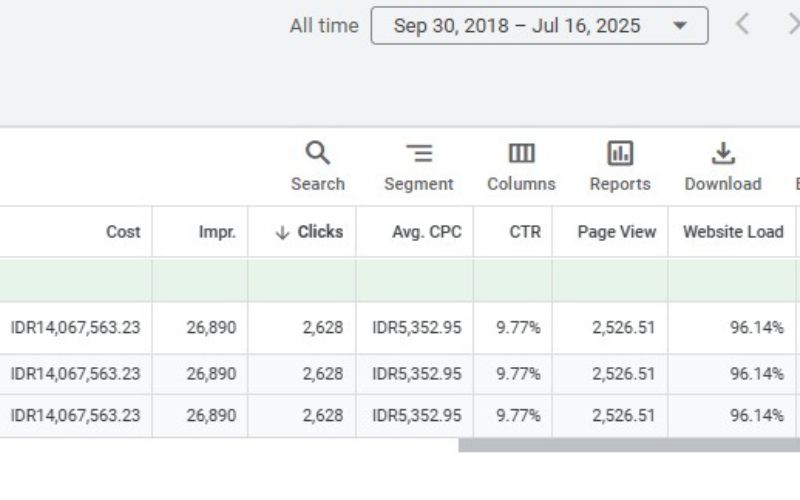Screen dimensions: 800x500
Task: Sort by the Impr. column header
Action: click(216, 232)
